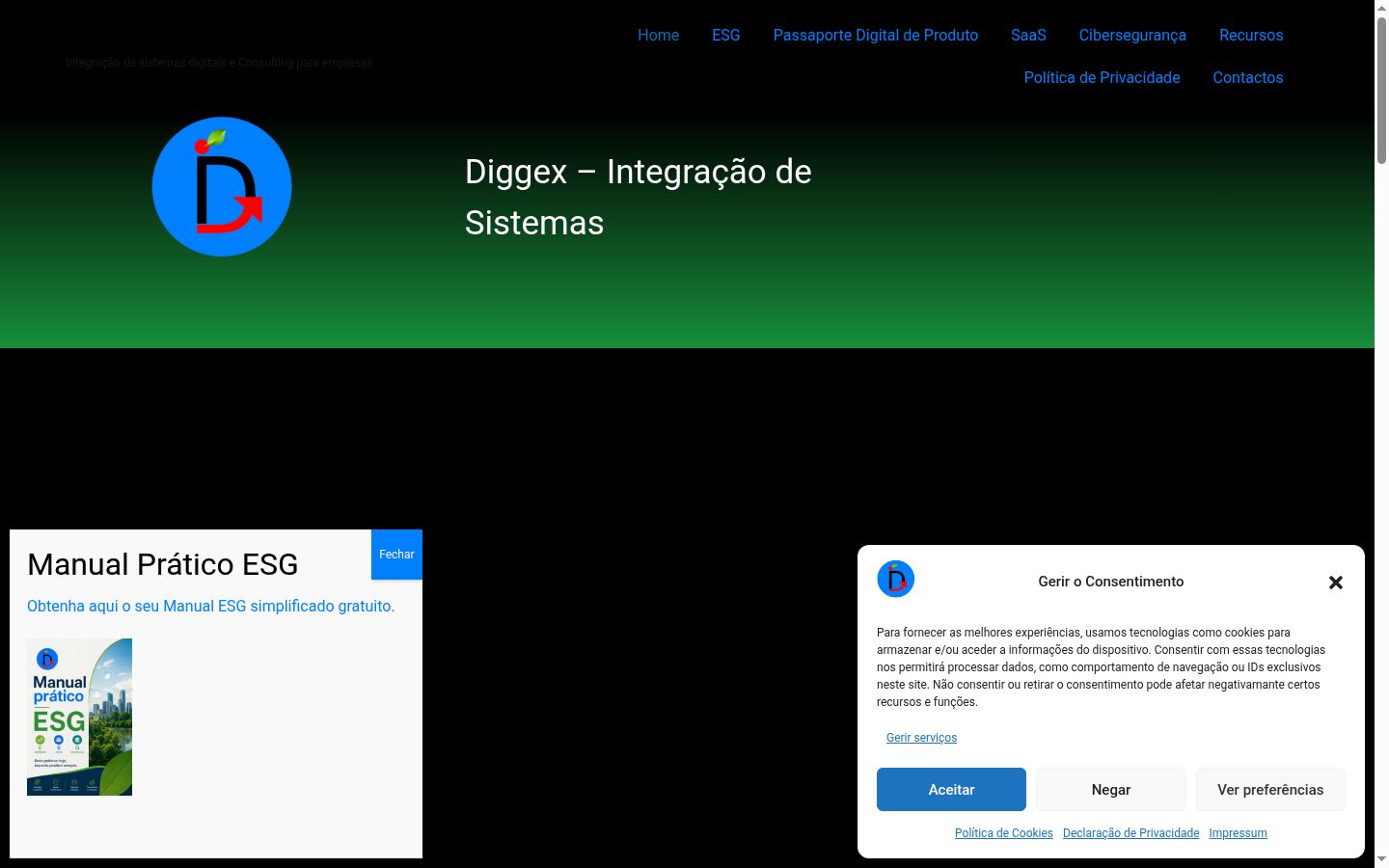Navigate to Cibersegurança page
This screenshot has height=868, width=1389.
(x=1132, y=35)
